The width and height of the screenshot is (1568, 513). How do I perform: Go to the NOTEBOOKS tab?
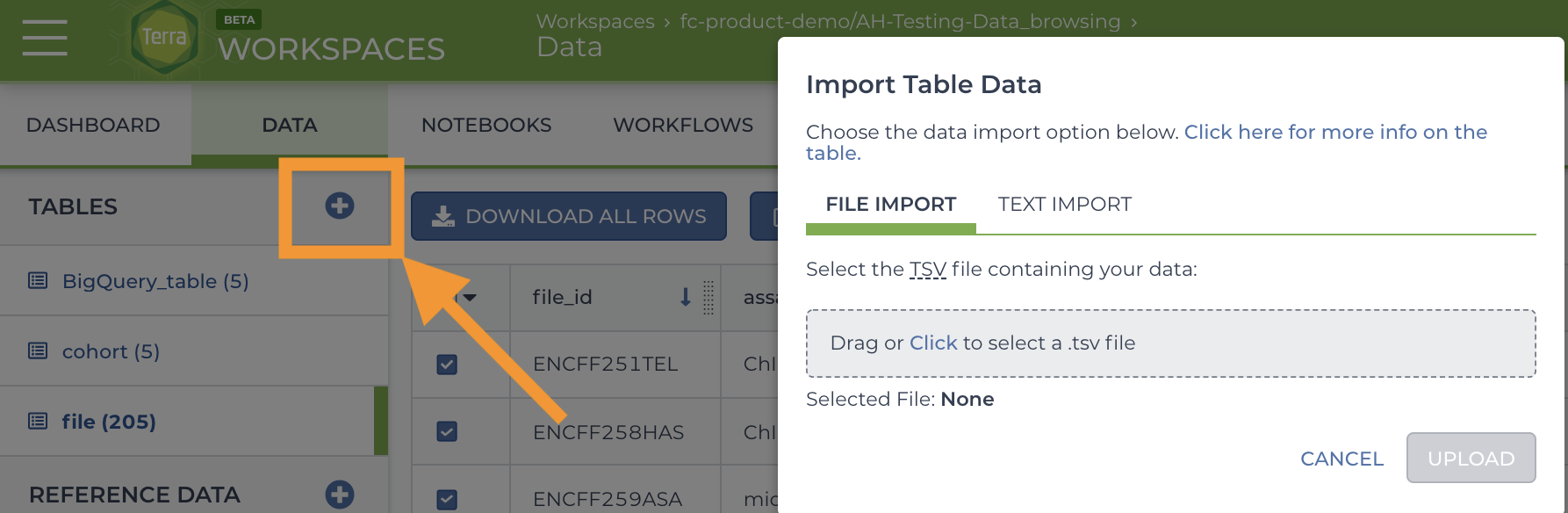point(486,125)
